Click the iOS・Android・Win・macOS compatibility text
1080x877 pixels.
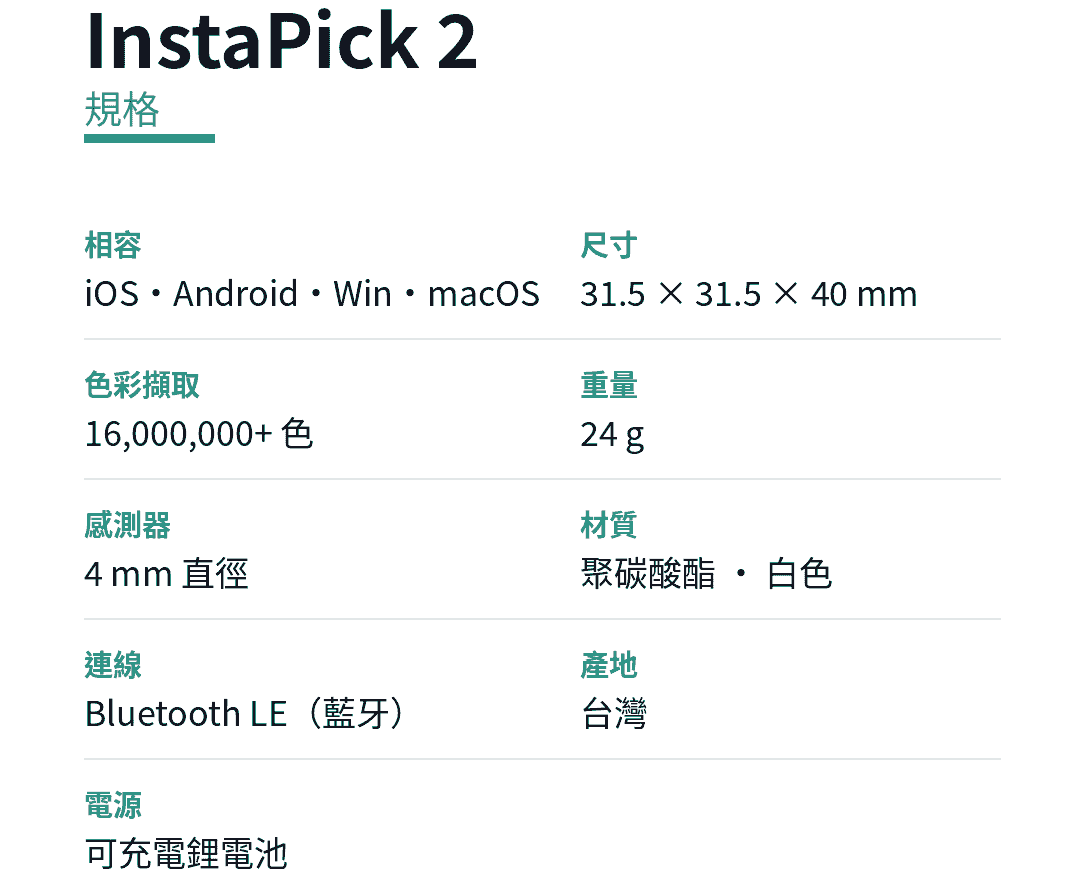312,293
